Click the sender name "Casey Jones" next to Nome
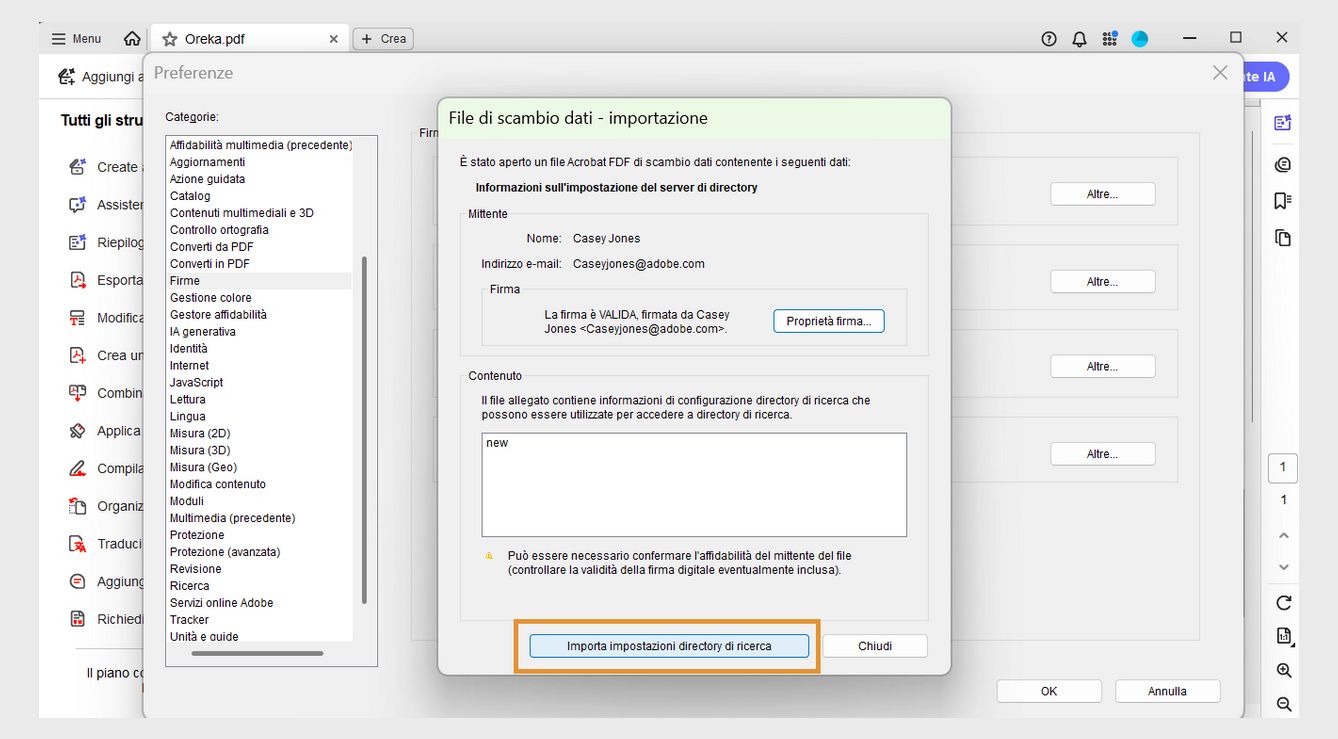1338x739 pixels. [606, 239]
